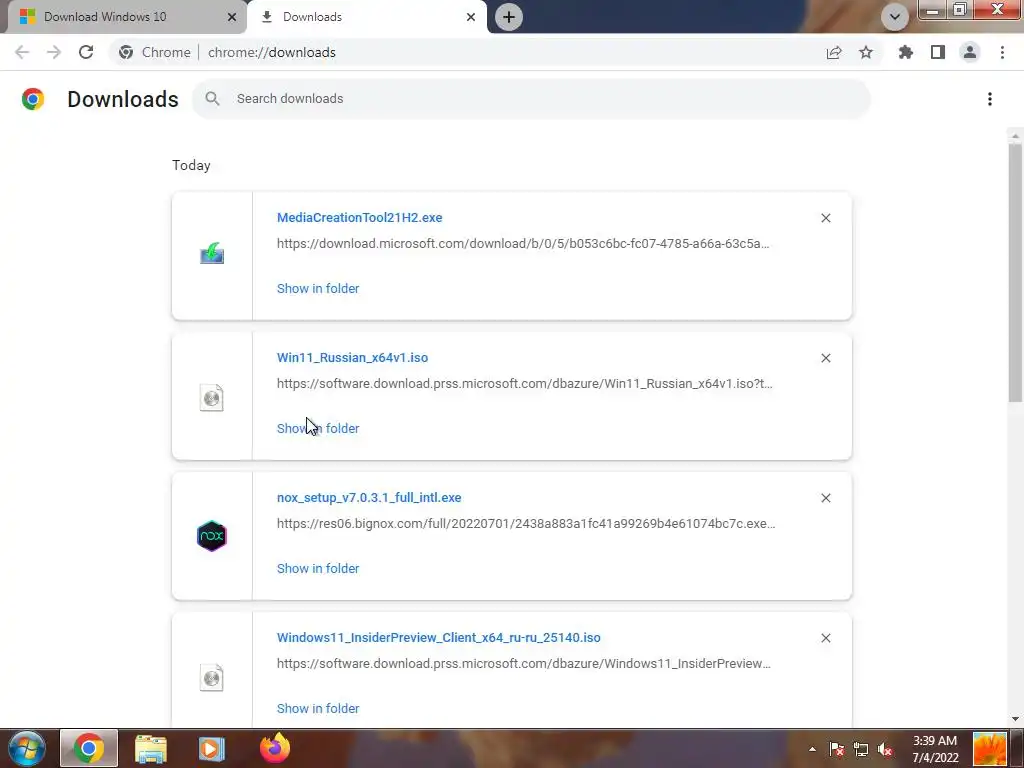Click the Chrome logo beside Downloads

click(33, 99)
